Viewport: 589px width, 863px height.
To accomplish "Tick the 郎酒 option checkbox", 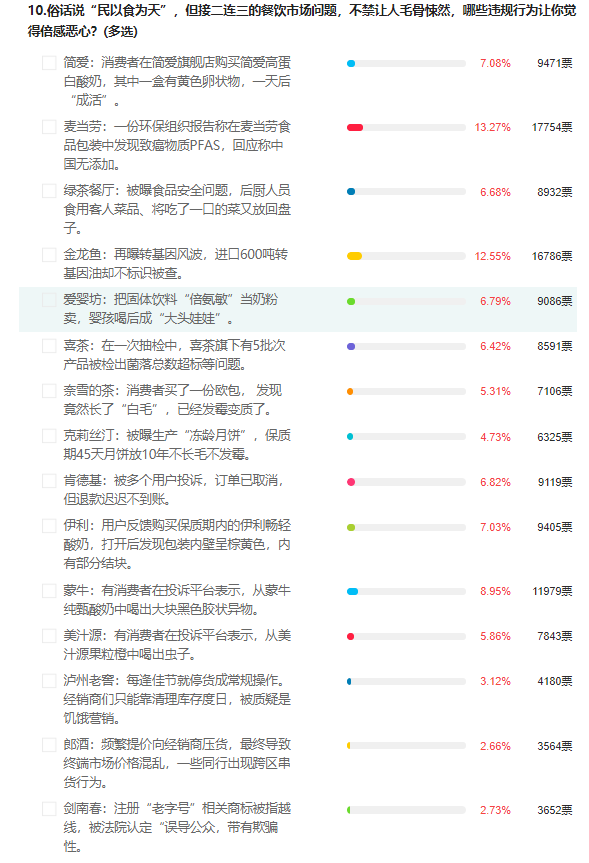I will coord(49,745).
